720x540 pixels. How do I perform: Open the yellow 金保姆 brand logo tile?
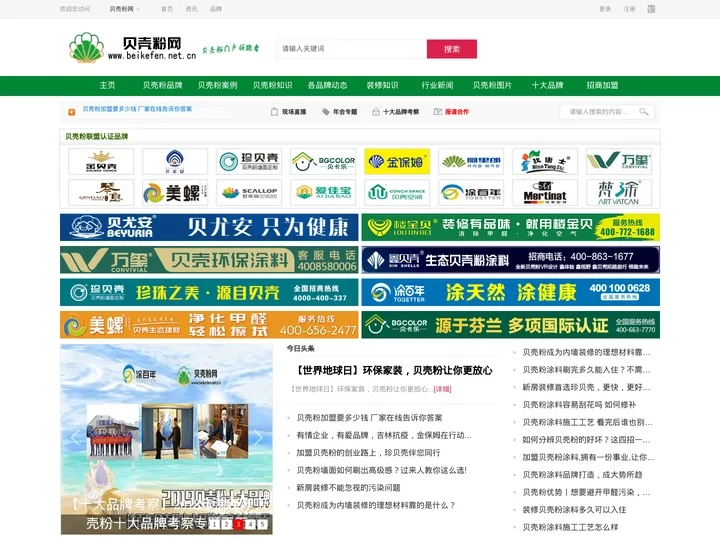[397, 161]
